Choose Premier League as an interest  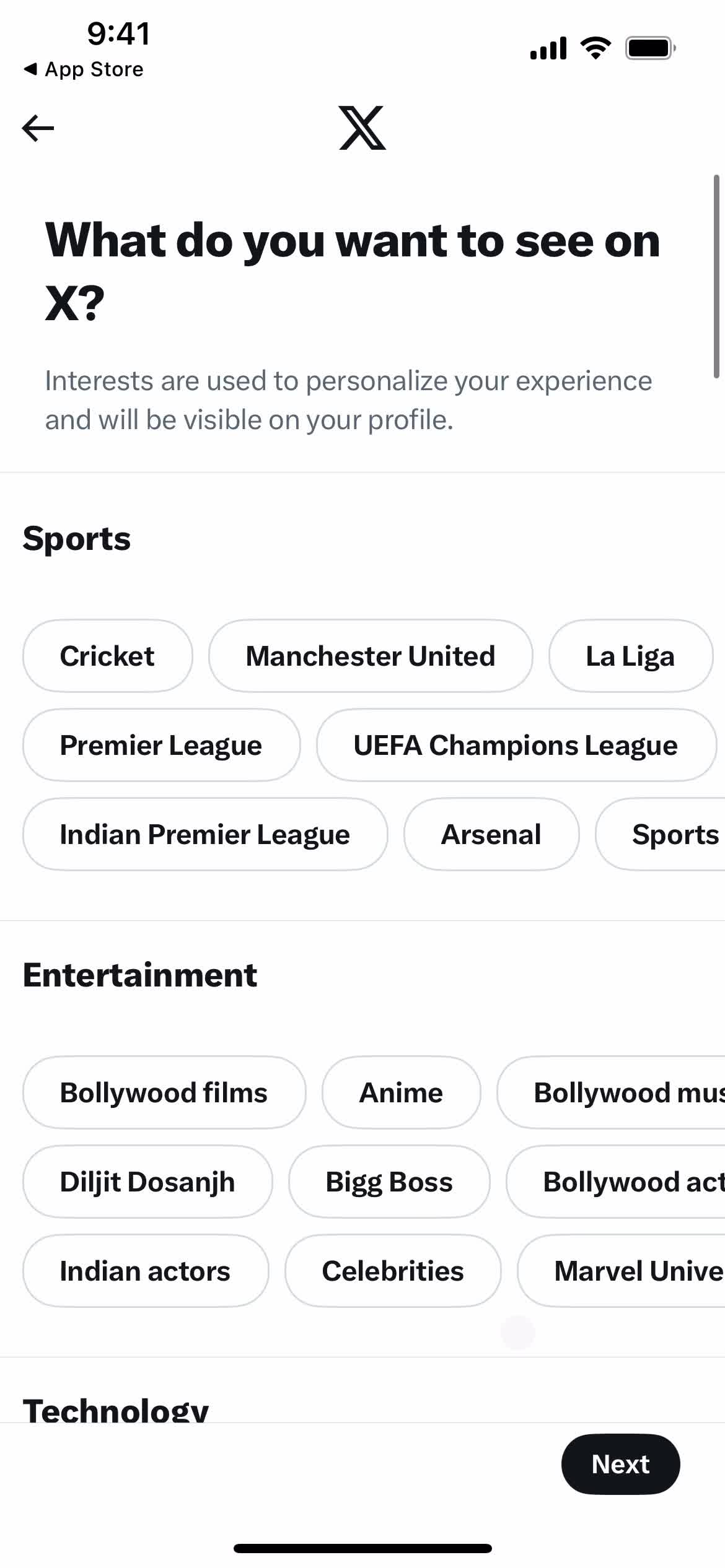pos(161,745)
